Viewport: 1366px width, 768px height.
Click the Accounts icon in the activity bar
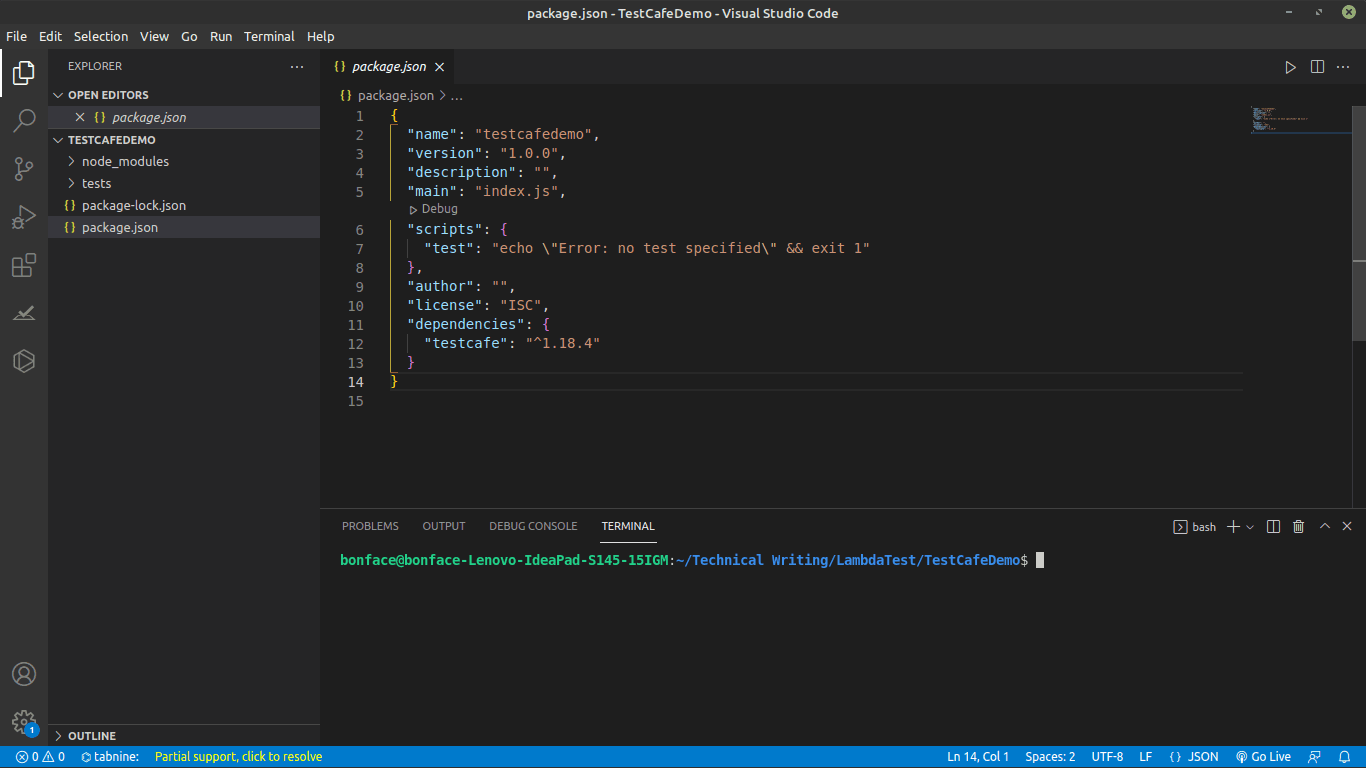point(24,674)
